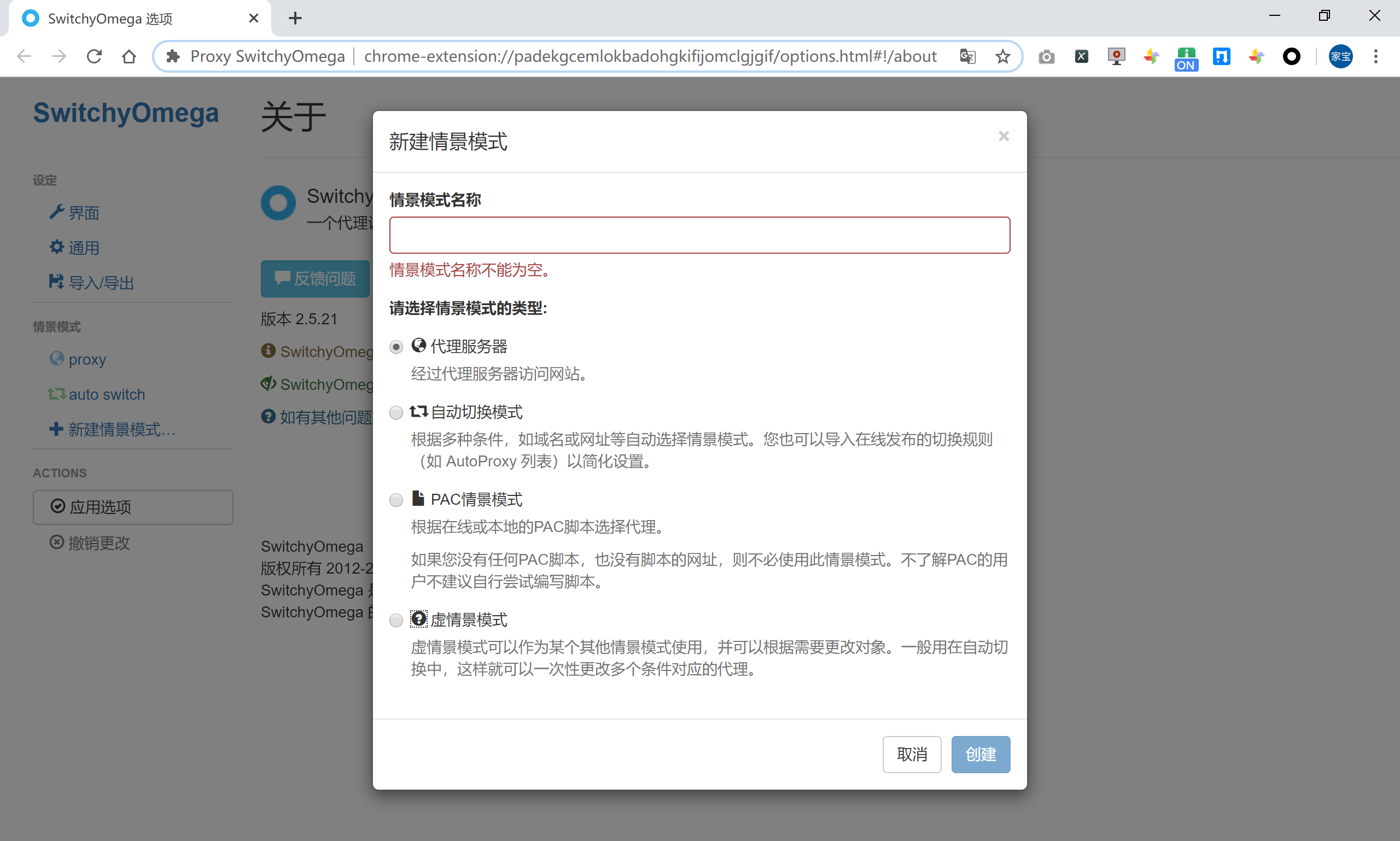Reload the page
The width and height of the screenshot is (1400, 841).
[x=94, y=56]
